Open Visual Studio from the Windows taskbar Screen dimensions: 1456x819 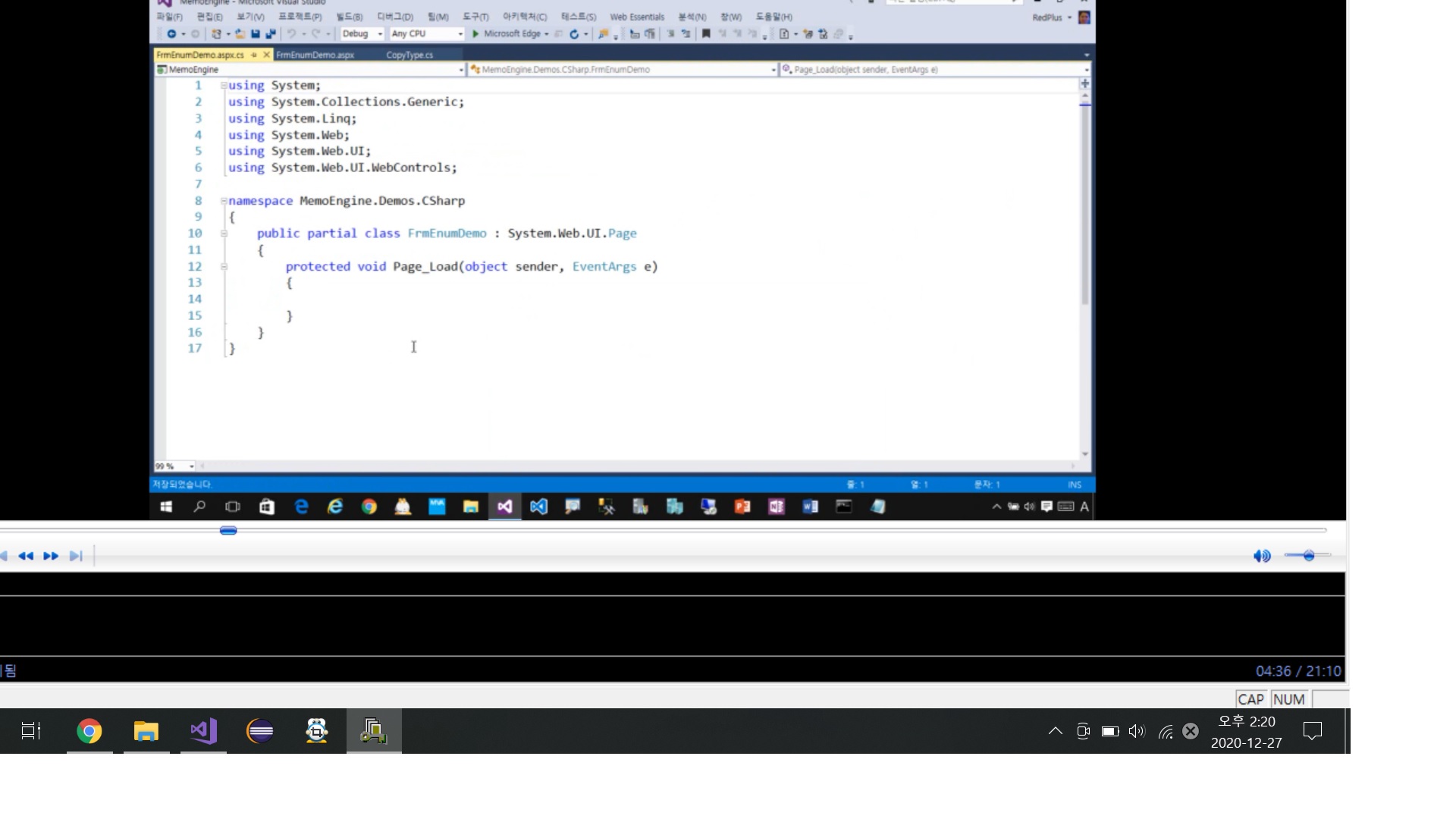(x=203, y=731)
